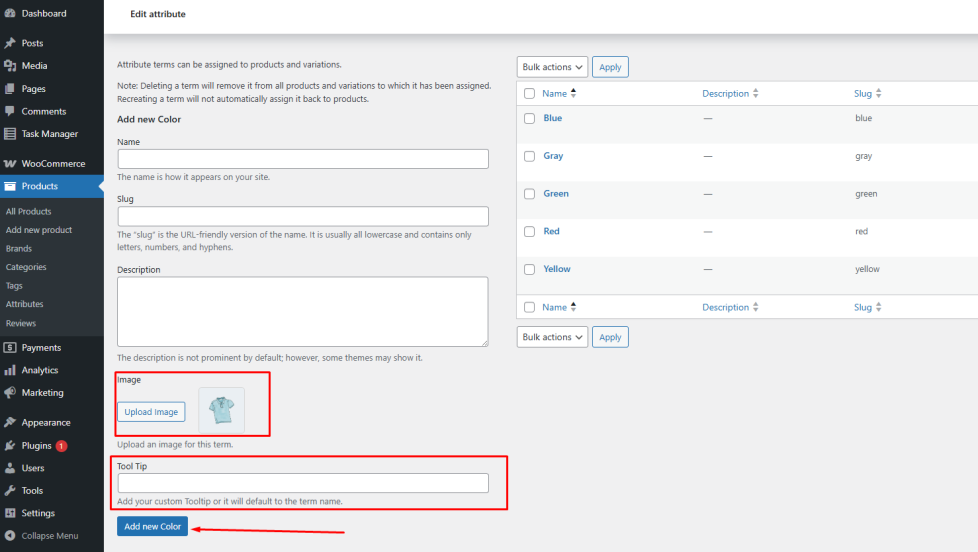
Task: Click the Dashboard gauge icon
Action: tap(10, 14)
